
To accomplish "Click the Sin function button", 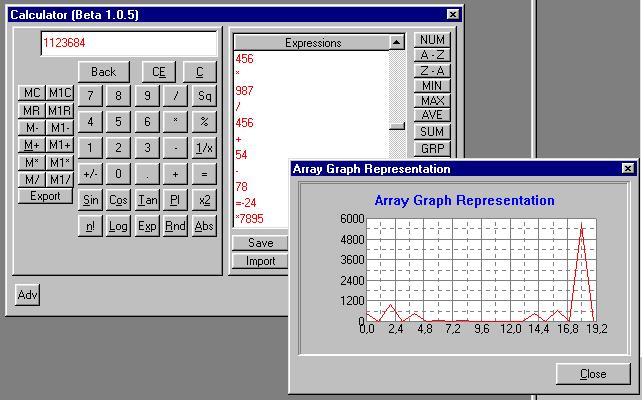I will (x=90, y=200).
